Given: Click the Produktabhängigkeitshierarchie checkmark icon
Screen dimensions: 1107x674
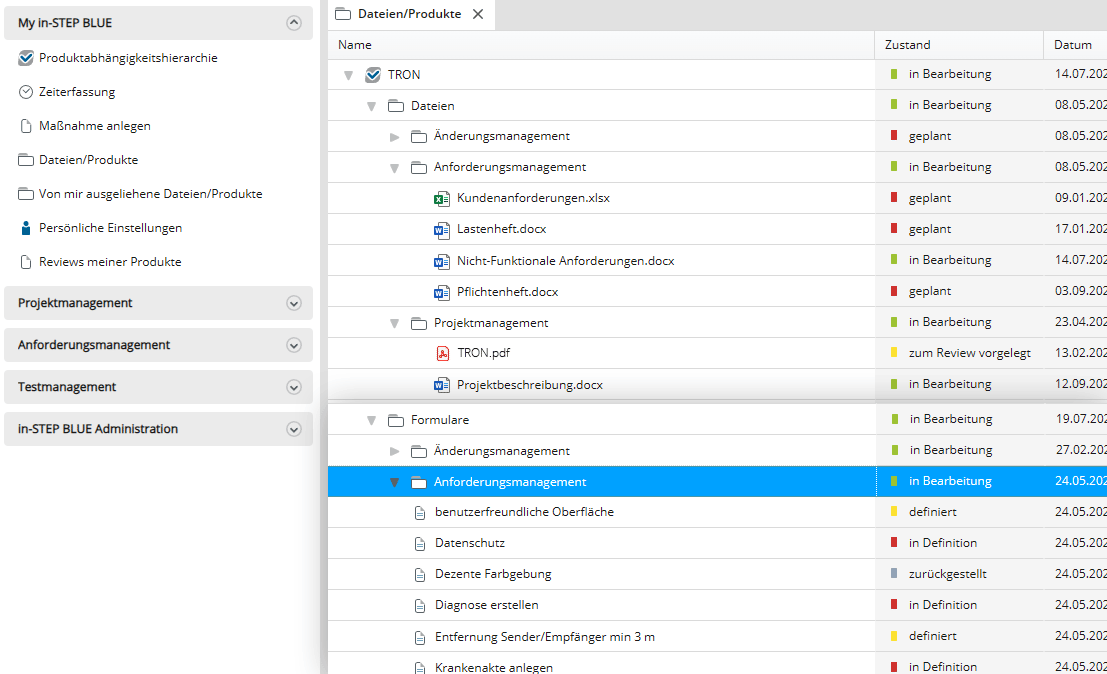Looking at the screenshot, I should [26, 58].
